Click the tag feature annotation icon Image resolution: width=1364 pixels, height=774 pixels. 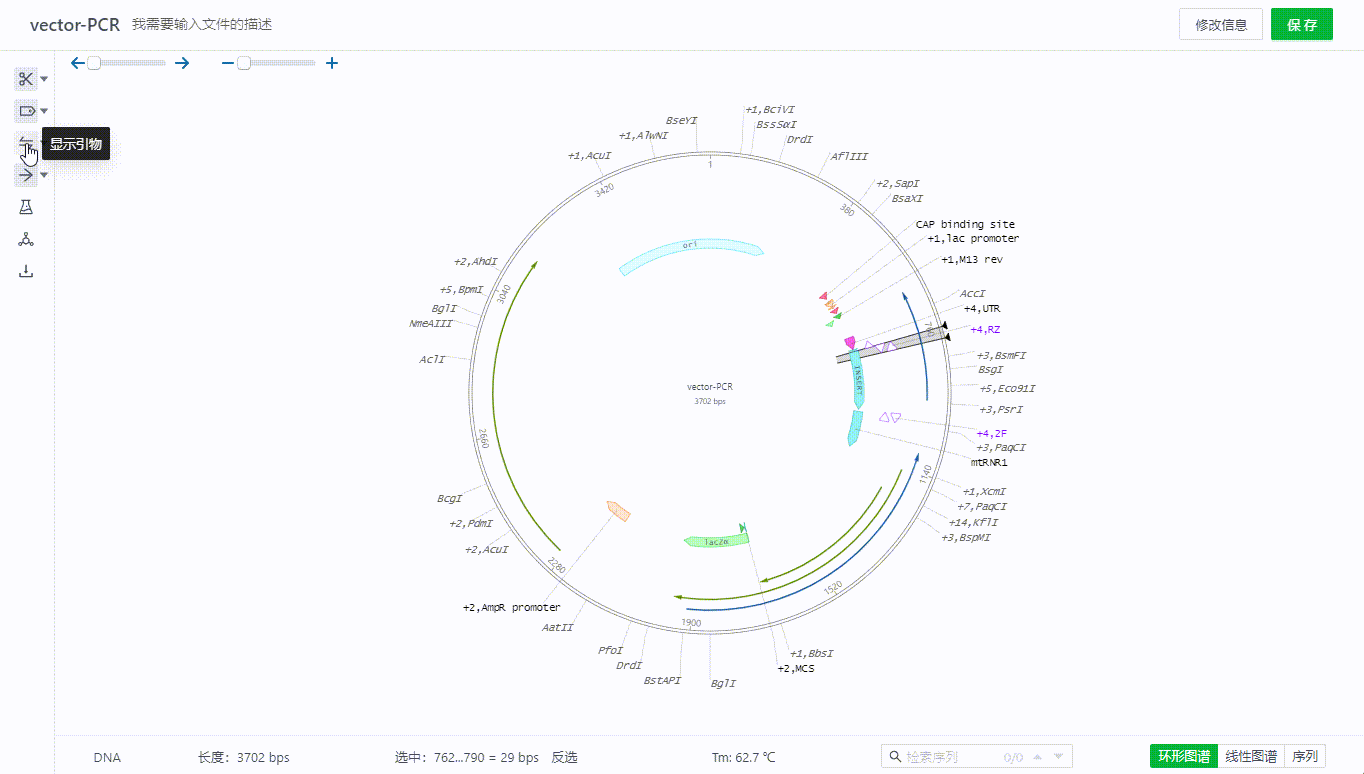click(x=26, y=111)
